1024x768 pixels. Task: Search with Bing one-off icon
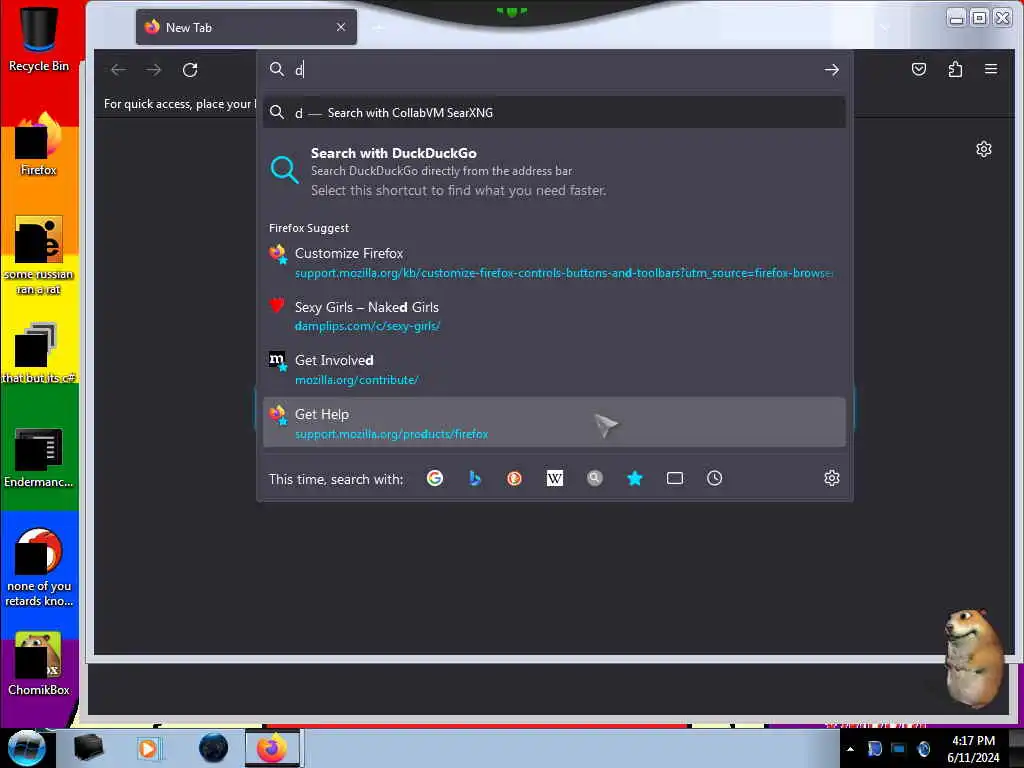pyautogui.click(x=475, y=478)
